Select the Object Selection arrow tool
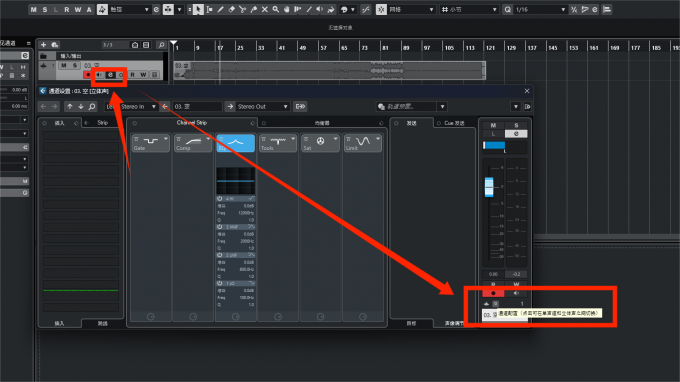 (x=198, y=9)
